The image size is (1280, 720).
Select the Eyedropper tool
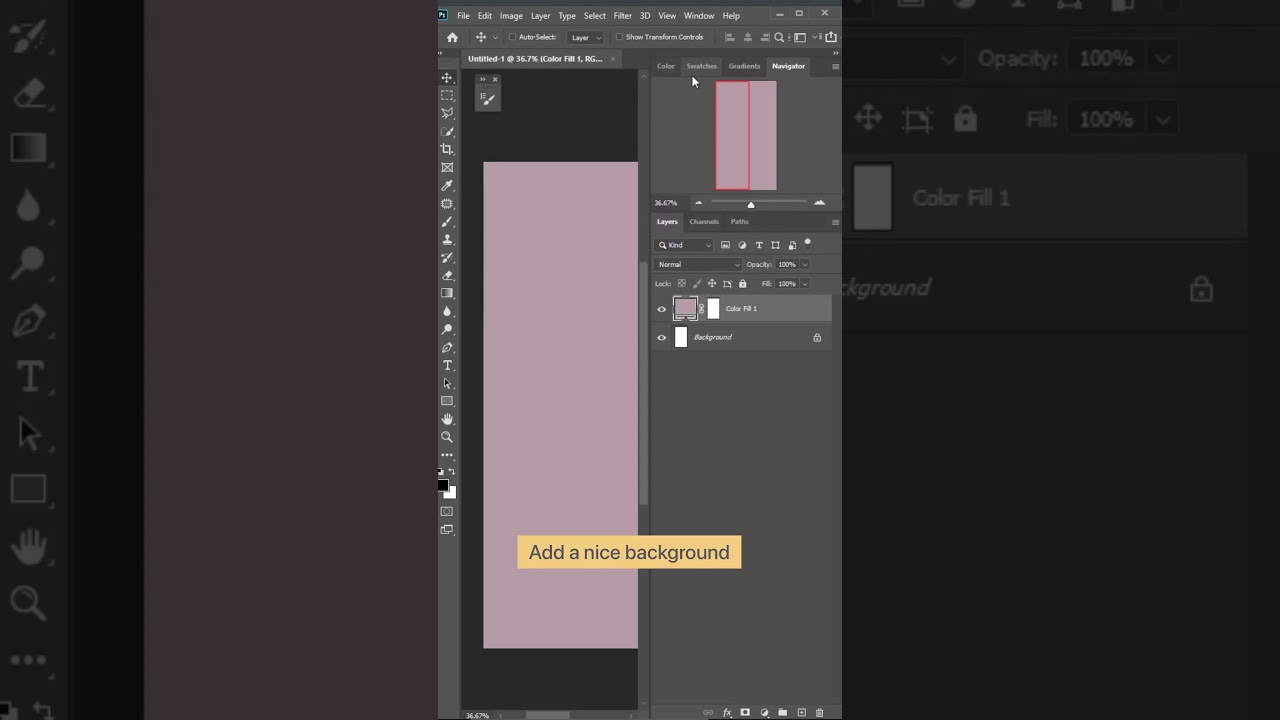point(447,186)
